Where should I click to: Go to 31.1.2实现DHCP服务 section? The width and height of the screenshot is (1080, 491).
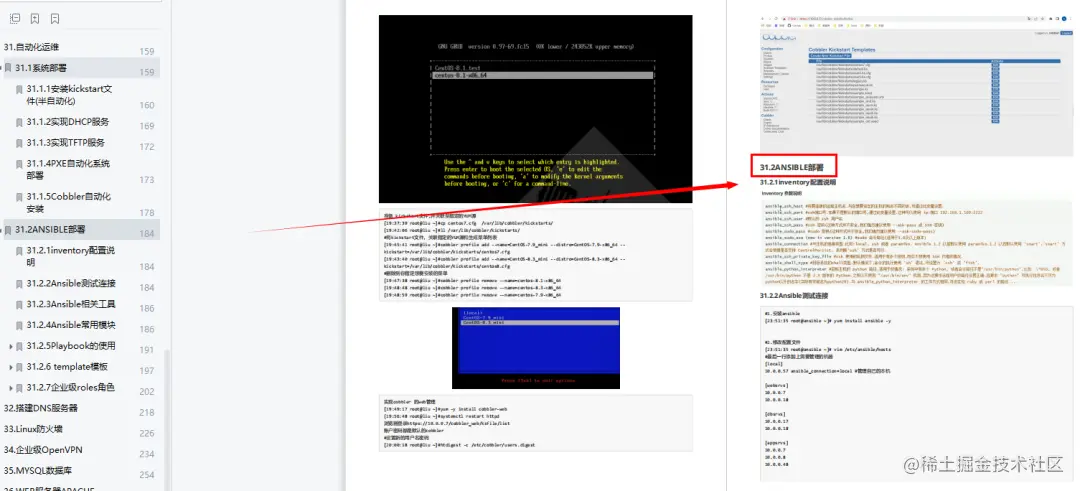[68, 122]
